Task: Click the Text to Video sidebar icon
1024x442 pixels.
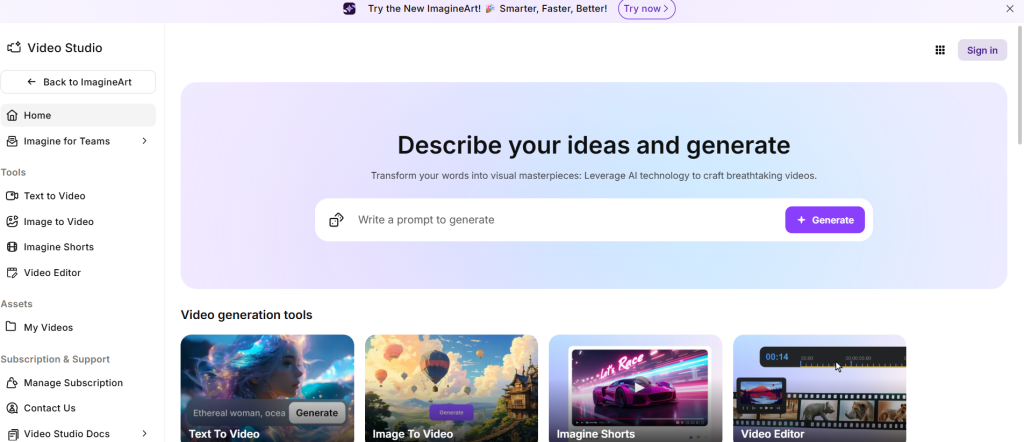Action: tap(12, 196)
